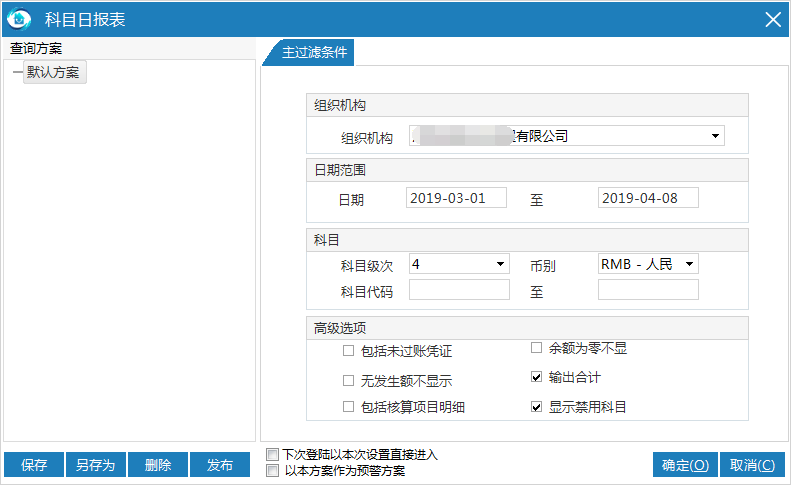Screen dimensions: 791x485
Task: Uncheck 输出合计 checkbox
Action: point(536,377)
